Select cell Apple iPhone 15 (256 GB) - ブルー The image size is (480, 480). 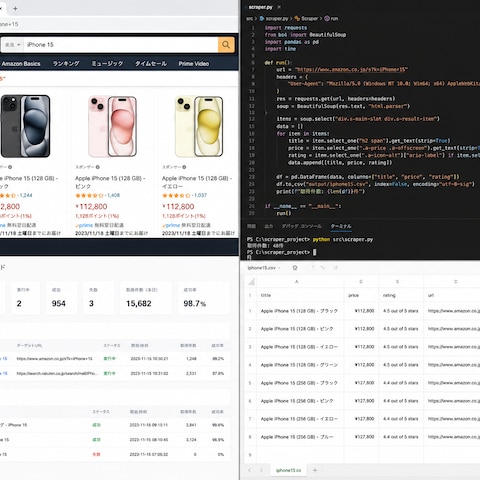click(300, 437)
